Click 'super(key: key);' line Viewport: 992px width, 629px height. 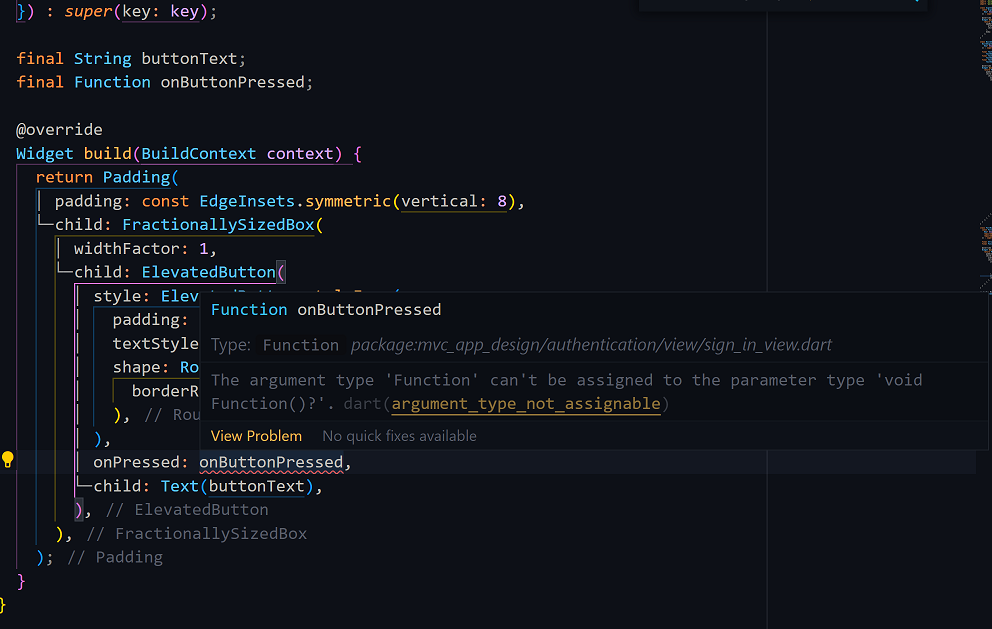coord(140,11)
